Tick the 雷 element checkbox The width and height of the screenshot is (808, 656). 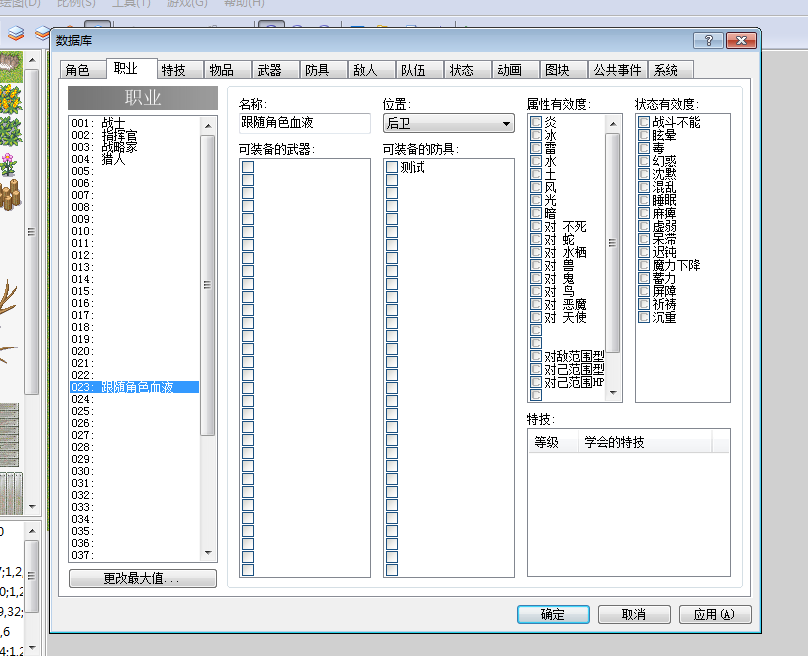click(x=536, y=148)
